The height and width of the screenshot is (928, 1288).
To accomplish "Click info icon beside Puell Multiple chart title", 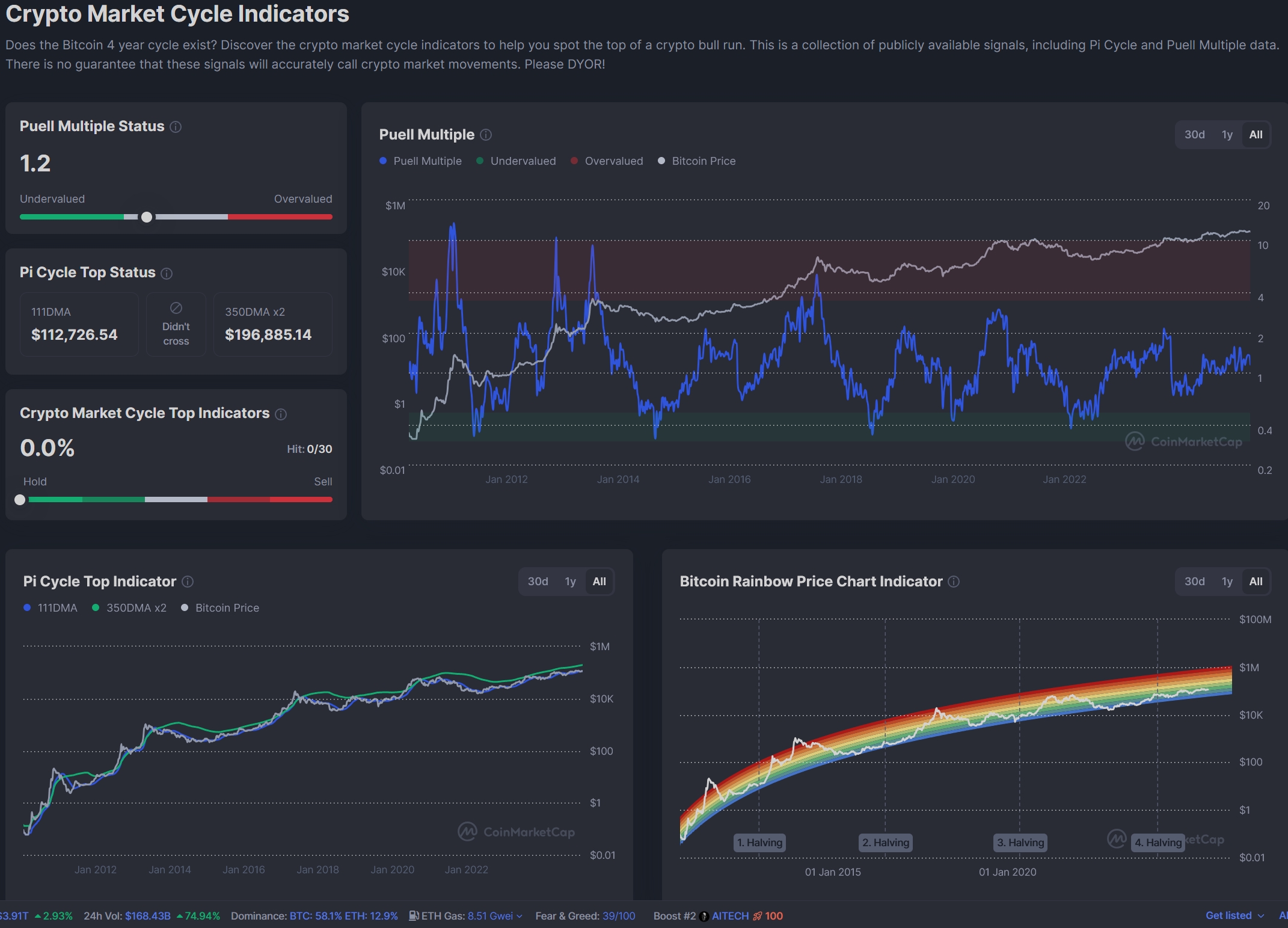I will pos(486,135).
